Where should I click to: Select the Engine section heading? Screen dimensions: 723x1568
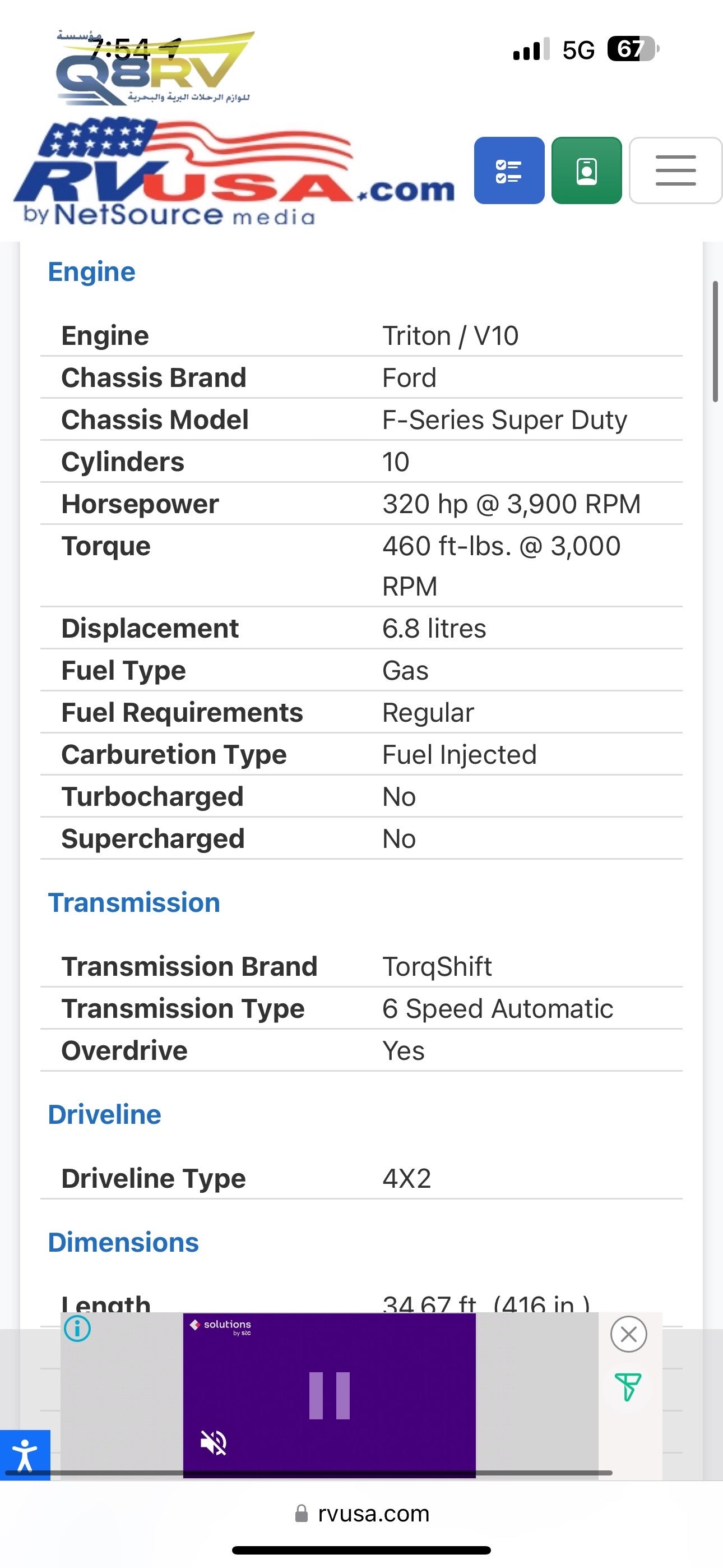pos(91,271)
